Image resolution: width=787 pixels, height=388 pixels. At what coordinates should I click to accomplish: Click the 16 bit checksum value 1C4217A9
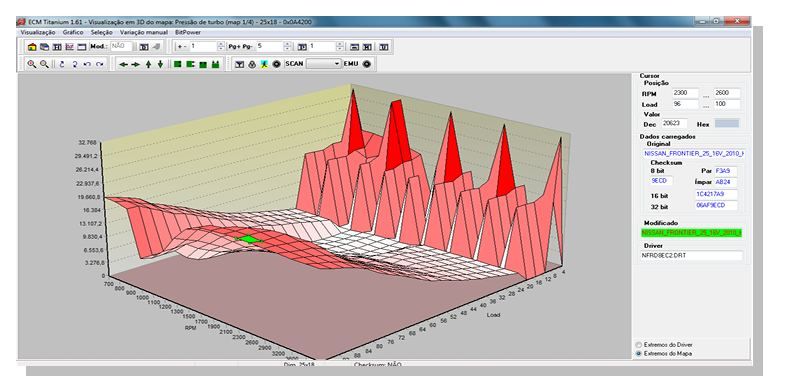coord(716,194)
